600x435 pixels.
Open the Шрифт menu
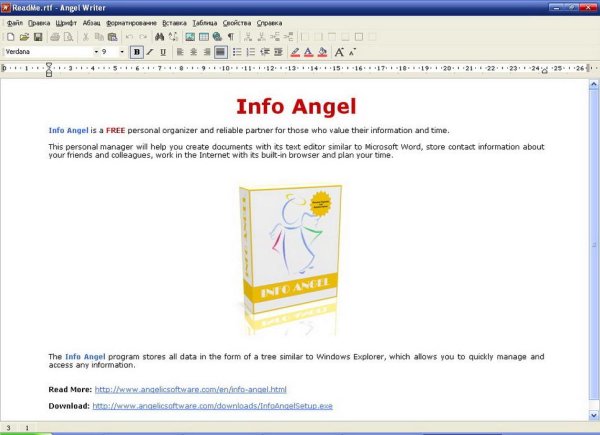coord(66,23)
